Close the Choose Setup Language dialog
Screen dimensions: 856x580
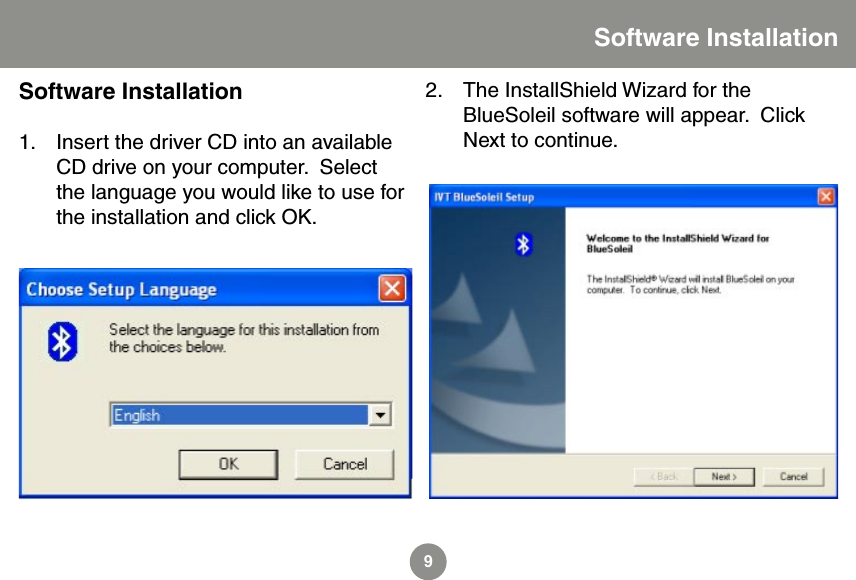coord(394,289)
